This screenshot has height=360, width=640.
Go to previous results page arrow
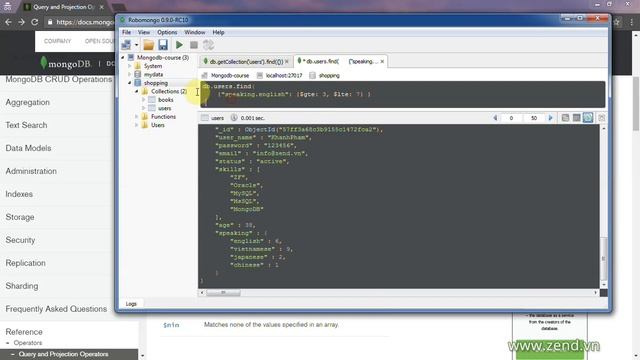tap(495, 118)
